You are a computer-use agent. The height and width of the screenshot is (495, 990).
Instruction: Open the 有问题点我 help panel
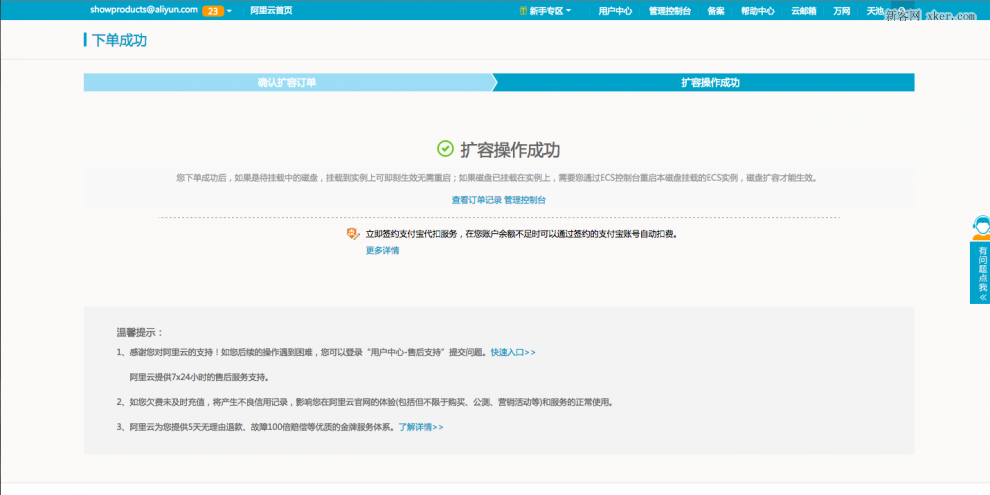coord(982,273)
